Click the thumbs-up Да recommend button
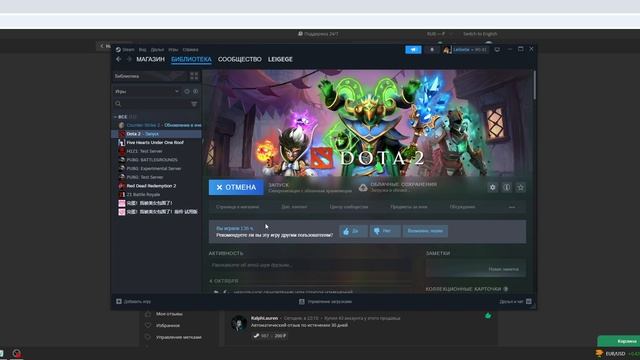The width and height of the screenshot is (640, 360). click(x=353, y=231)
